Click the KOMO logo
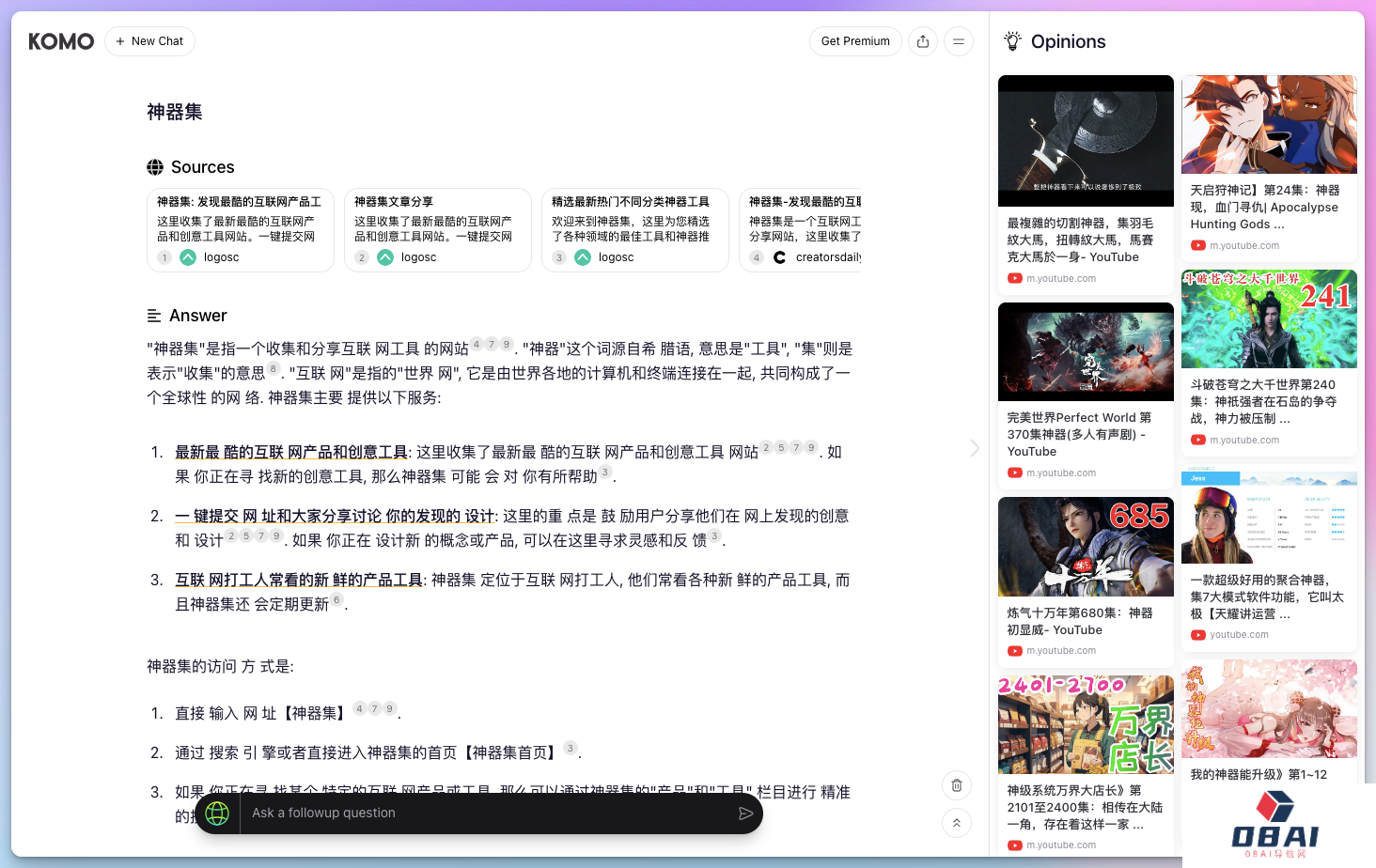 pos(61,41)
